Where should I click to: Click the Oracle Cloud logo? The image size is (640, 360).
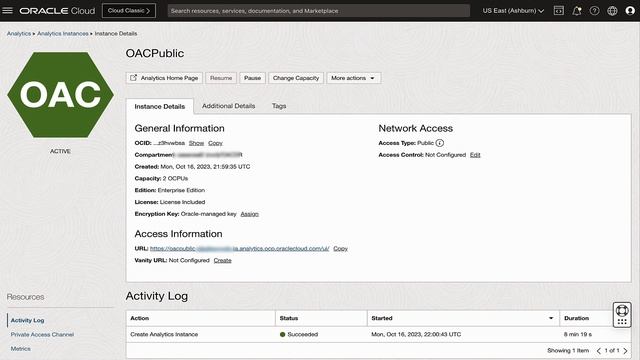(57, 11)
